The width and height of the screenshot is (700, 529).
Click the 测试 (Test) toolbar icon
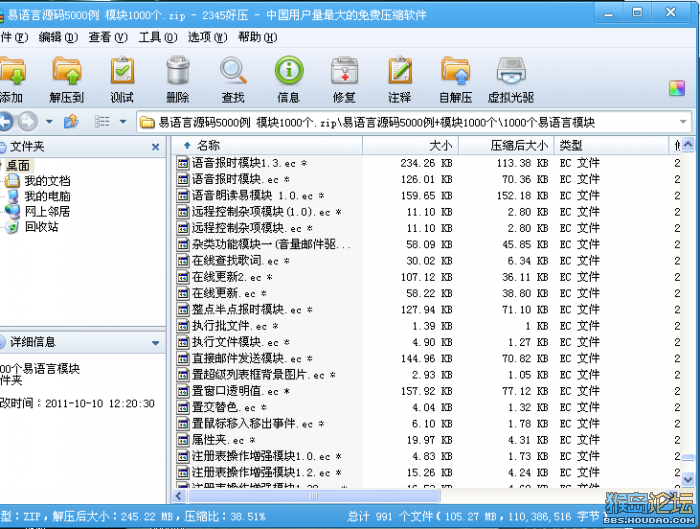click(122, 71)
